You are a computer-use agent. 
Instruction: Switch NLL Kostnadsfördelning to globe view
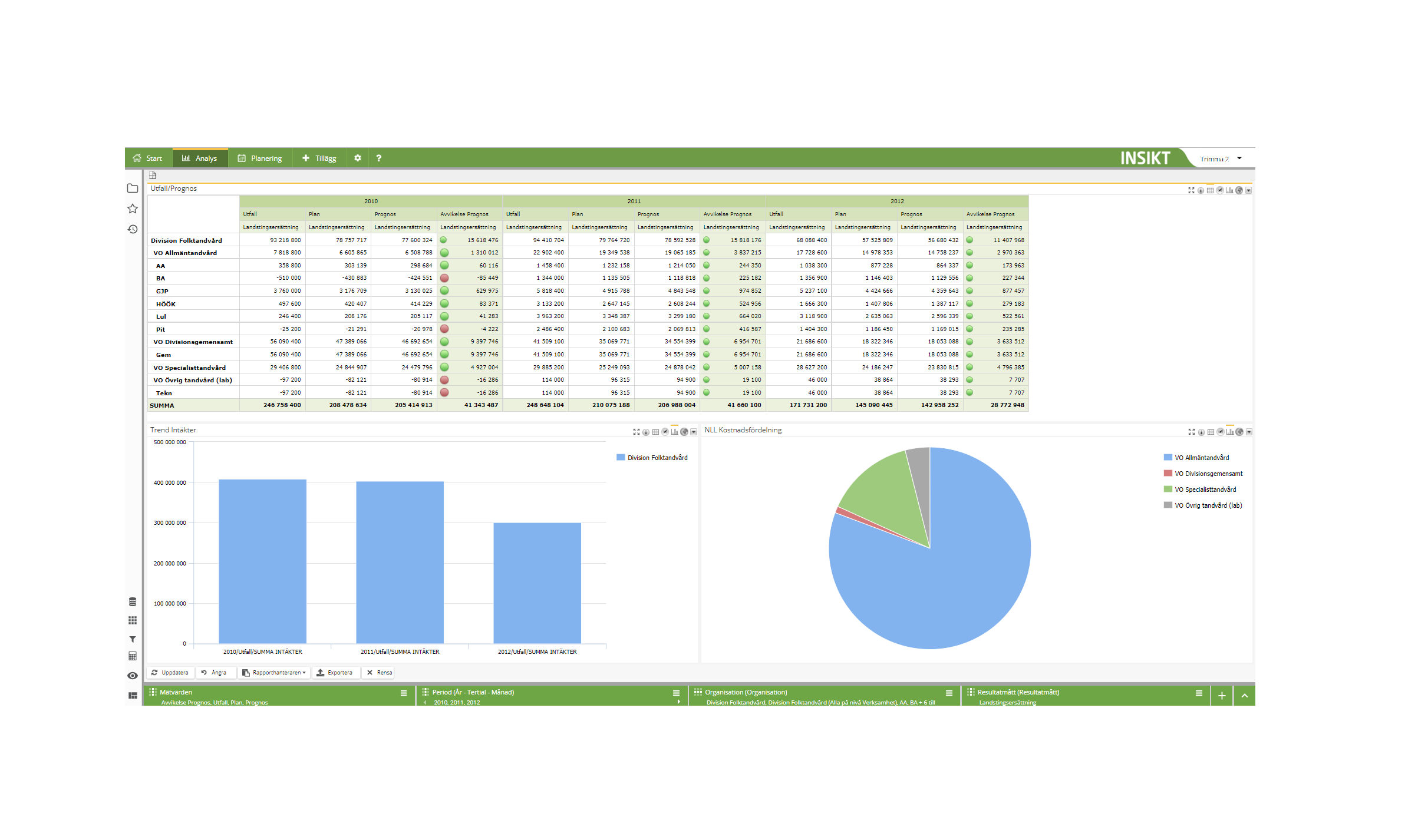pyautogui.click(x=1239, y=432)
